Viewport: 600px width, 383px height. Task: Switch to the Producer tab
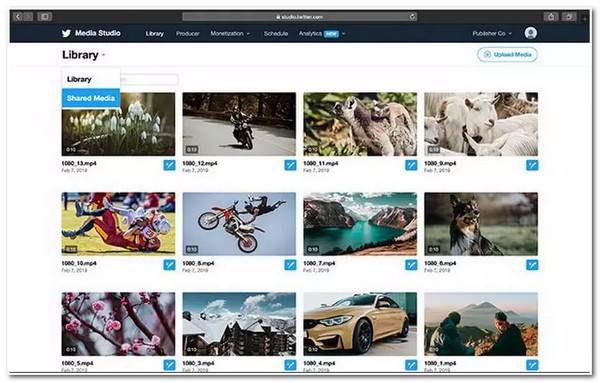point(188,34)
